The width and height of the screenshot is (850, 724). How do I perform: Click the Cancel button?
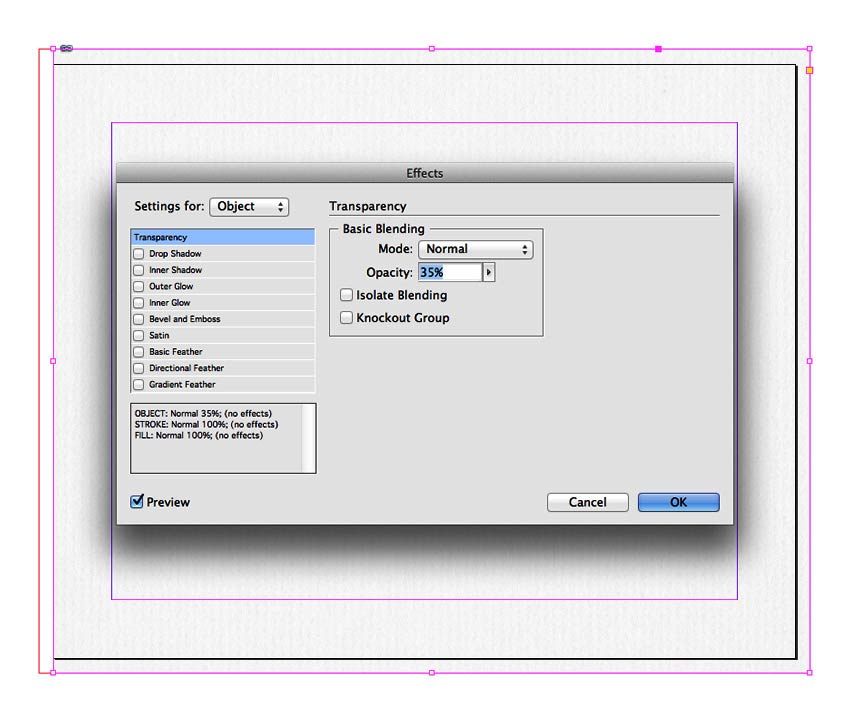point(588,502)
